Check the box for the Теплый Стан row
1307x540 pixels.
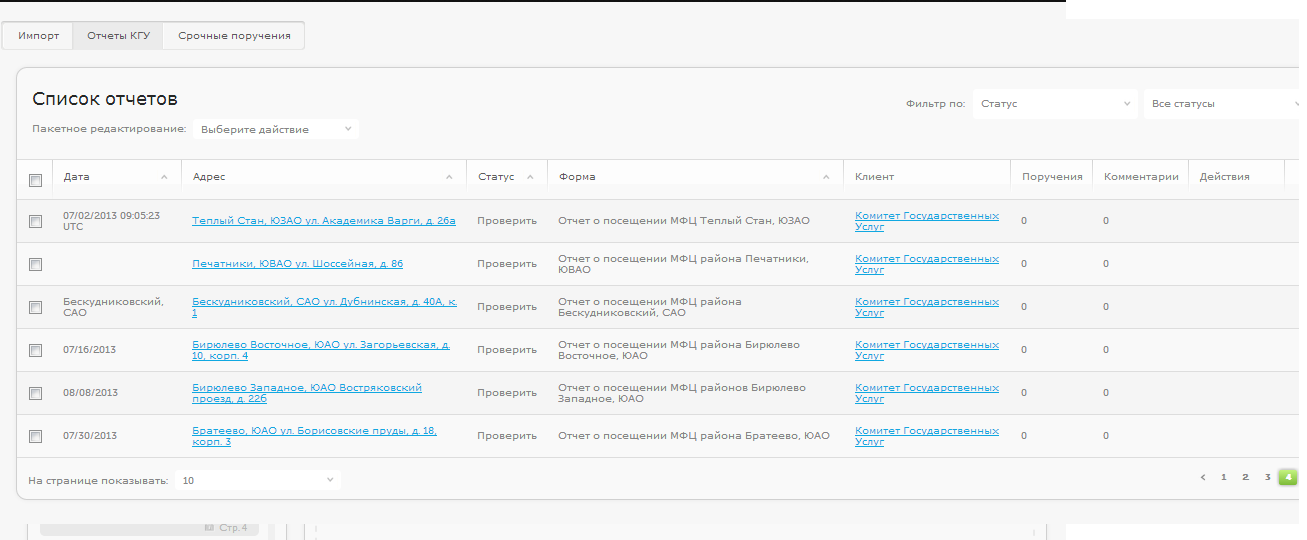click(x=35, y=222)
